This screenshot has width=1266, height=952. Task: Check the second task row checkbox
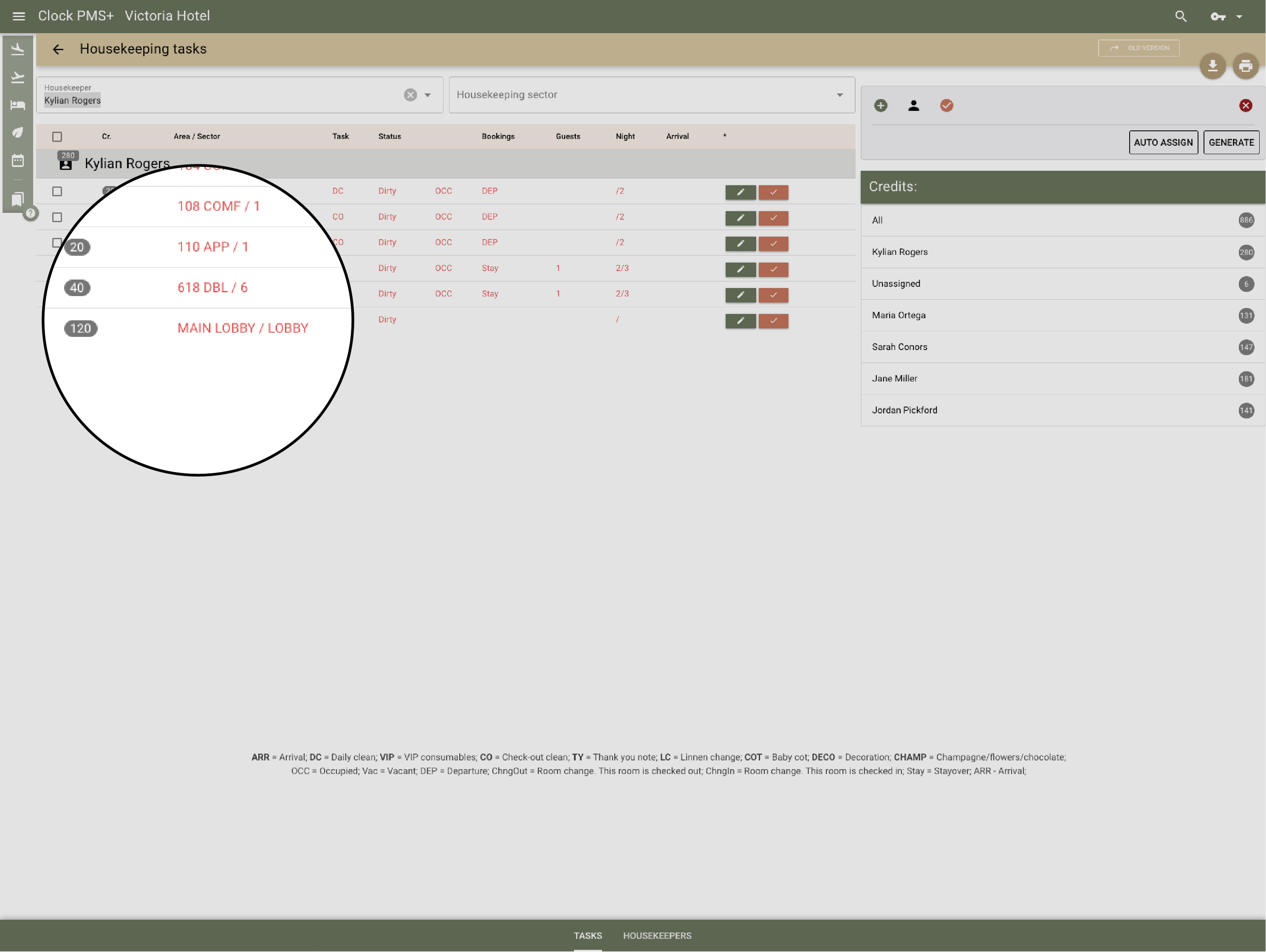click(x=57, y=217)
